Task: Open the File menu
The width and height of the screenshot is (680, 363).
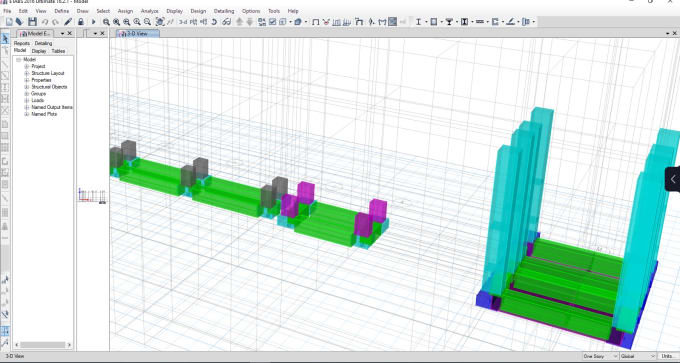Action: [7, 11]
